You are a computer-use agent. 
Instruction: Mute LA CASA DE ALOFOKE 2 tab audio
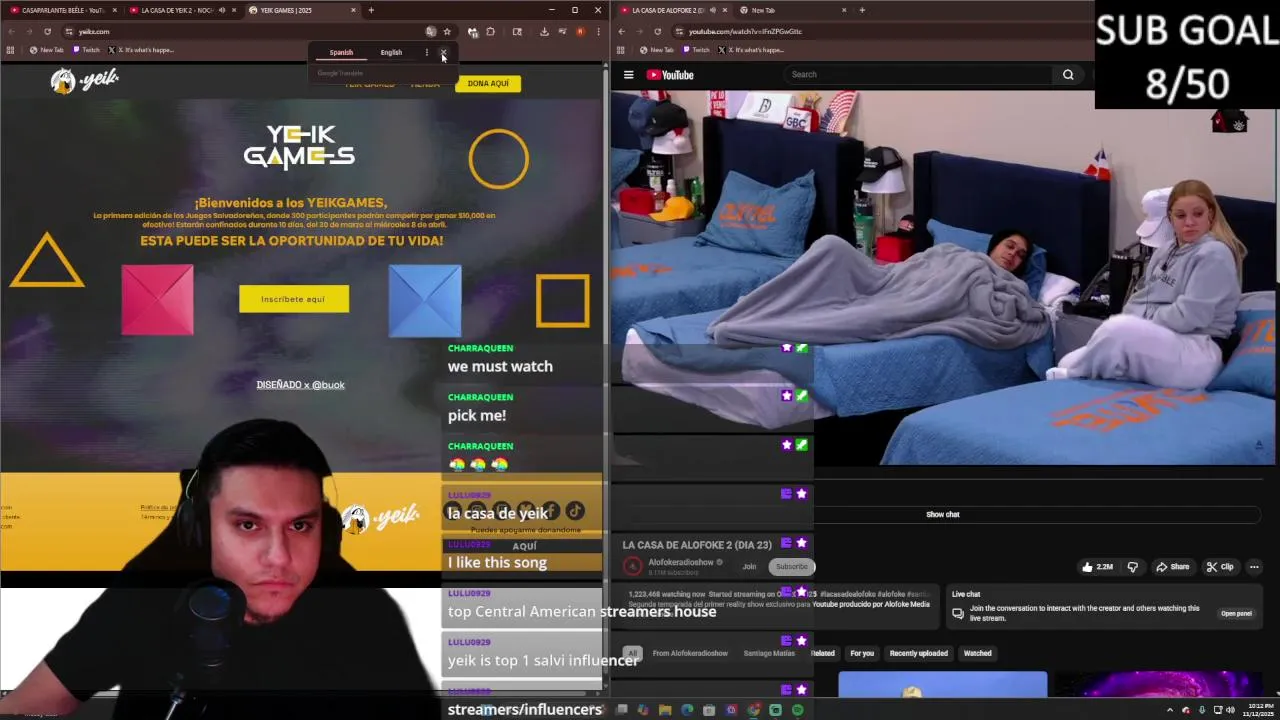712,10
